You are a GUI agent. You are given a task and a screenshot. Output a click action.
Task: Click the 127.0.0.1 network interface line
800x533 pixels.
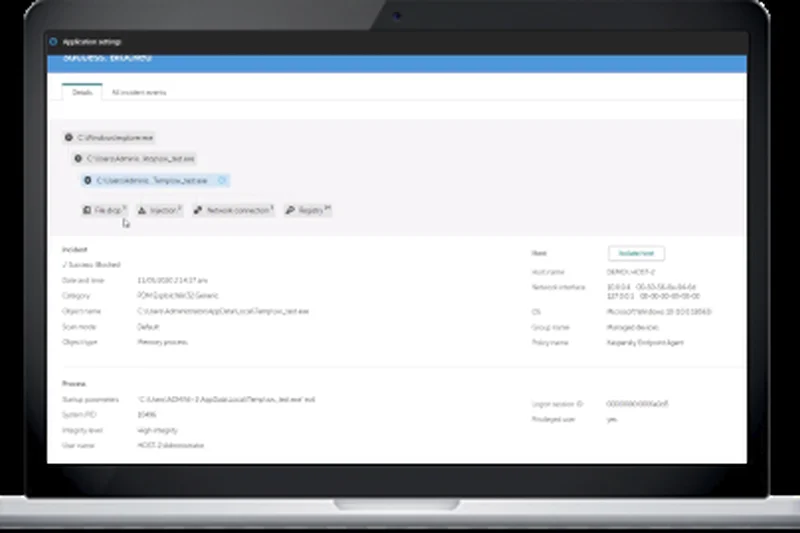pyautogui.click(x=653, y=296)
